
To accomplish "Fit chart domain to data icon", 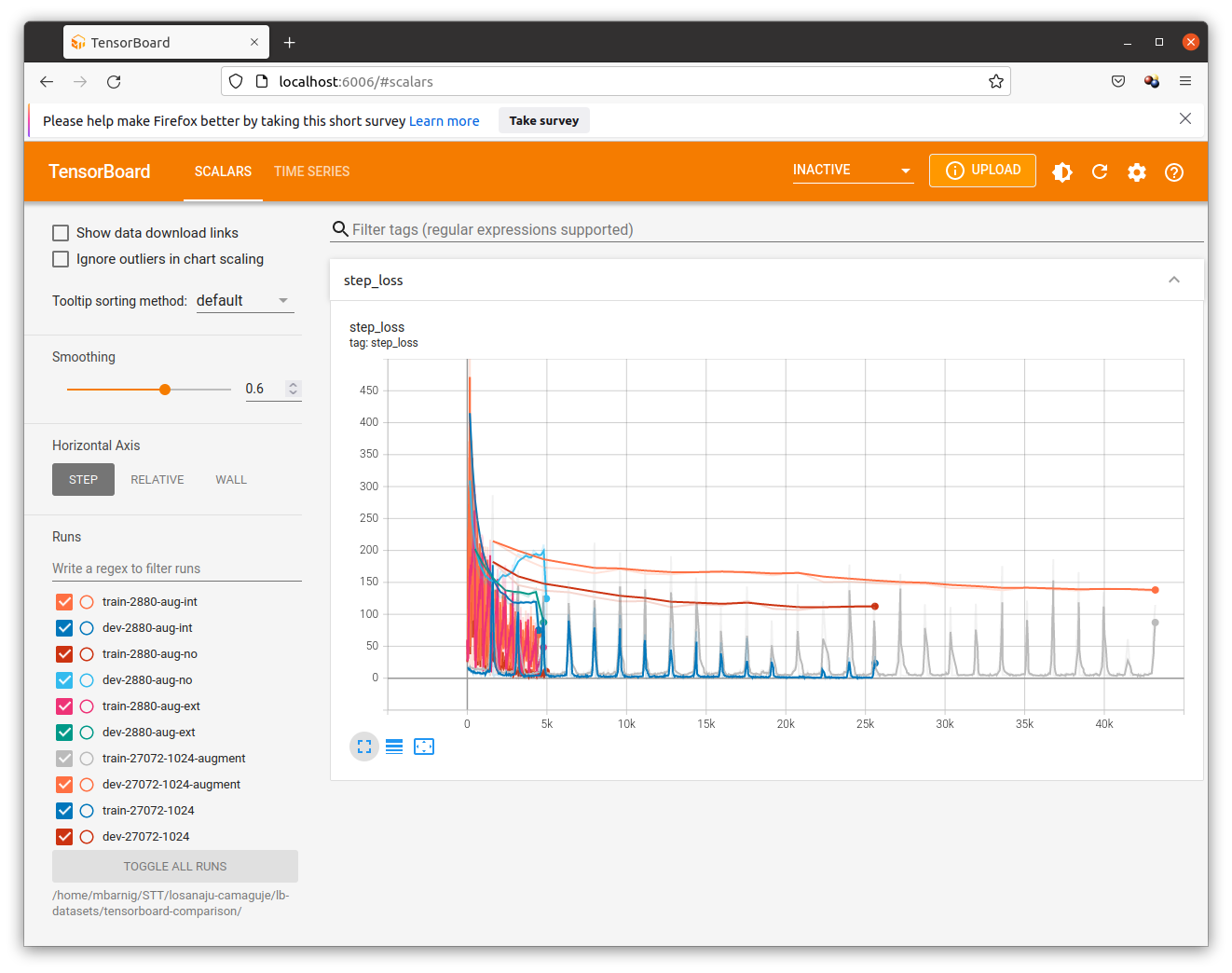I will [424, 747].
